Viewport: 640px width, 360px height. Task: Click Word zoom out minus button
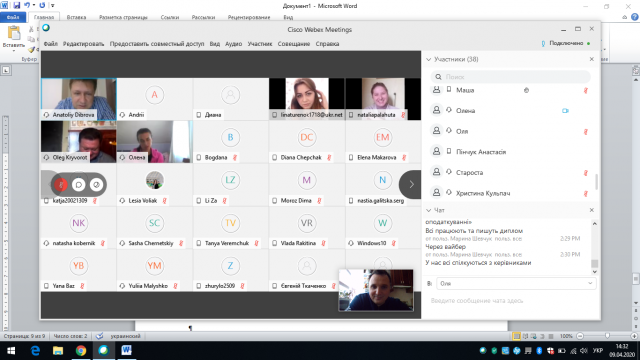click(x=580, y=336)
